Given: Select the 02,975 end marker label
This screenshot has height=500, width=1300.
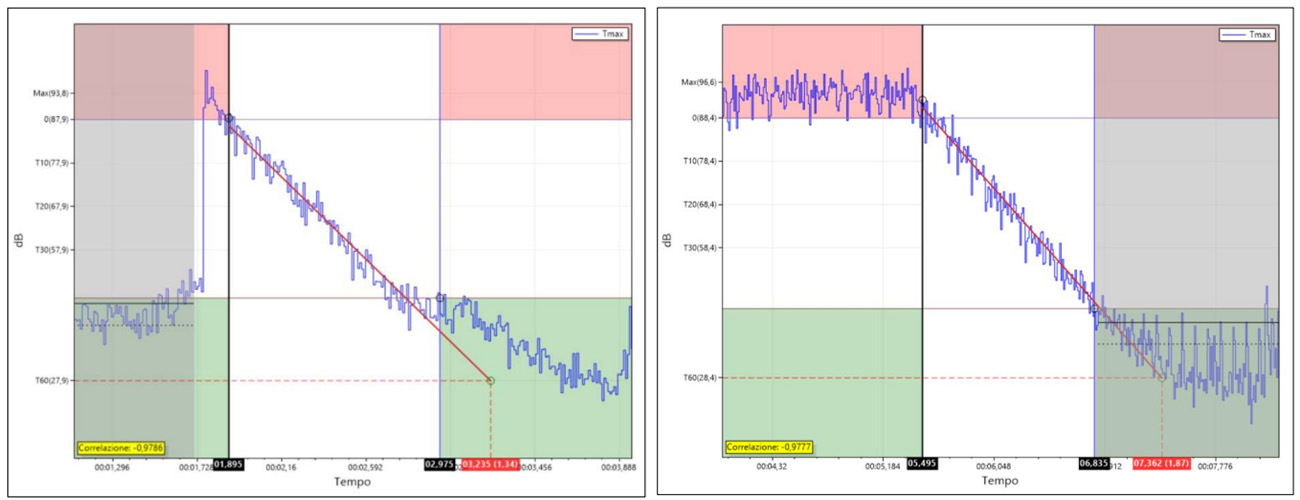Looking at the screenshot, I should 440,465.
